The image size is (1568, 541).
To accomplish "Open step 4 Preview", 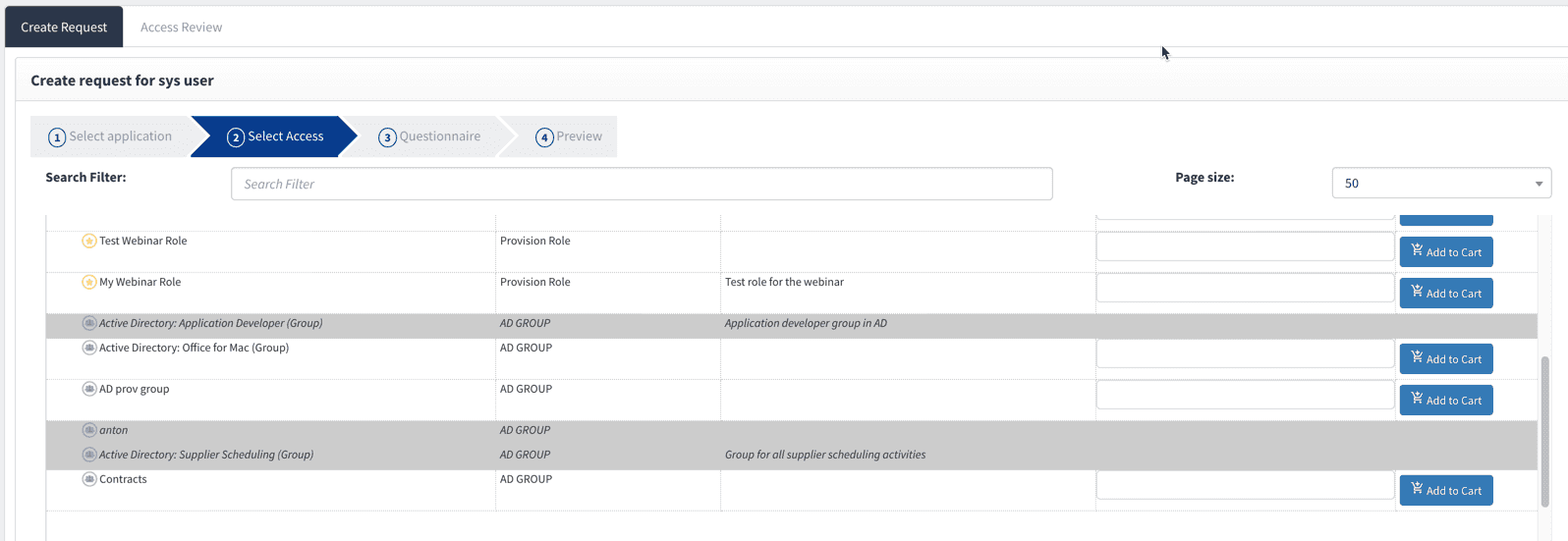I will 569,136.
